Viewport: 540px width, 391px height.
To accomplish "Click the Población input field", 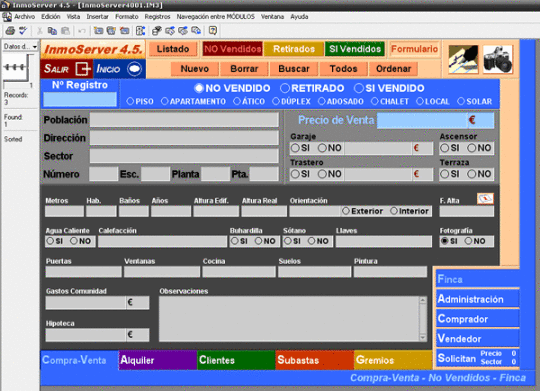I will pos(184,120).
